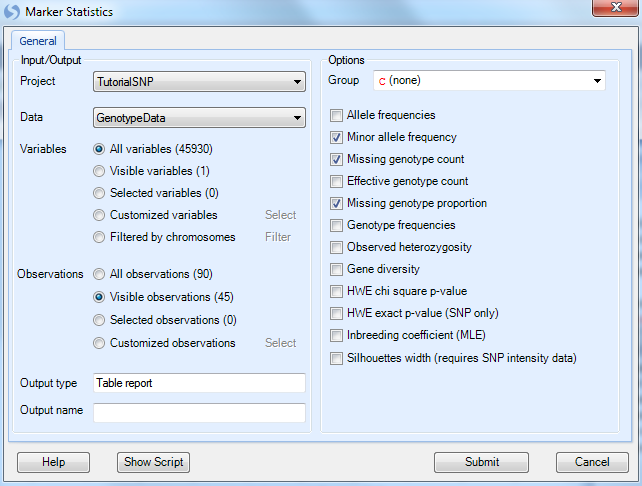Open the Show Script button
The width and height of the screenshot is (642, 486).
point(154,462)
